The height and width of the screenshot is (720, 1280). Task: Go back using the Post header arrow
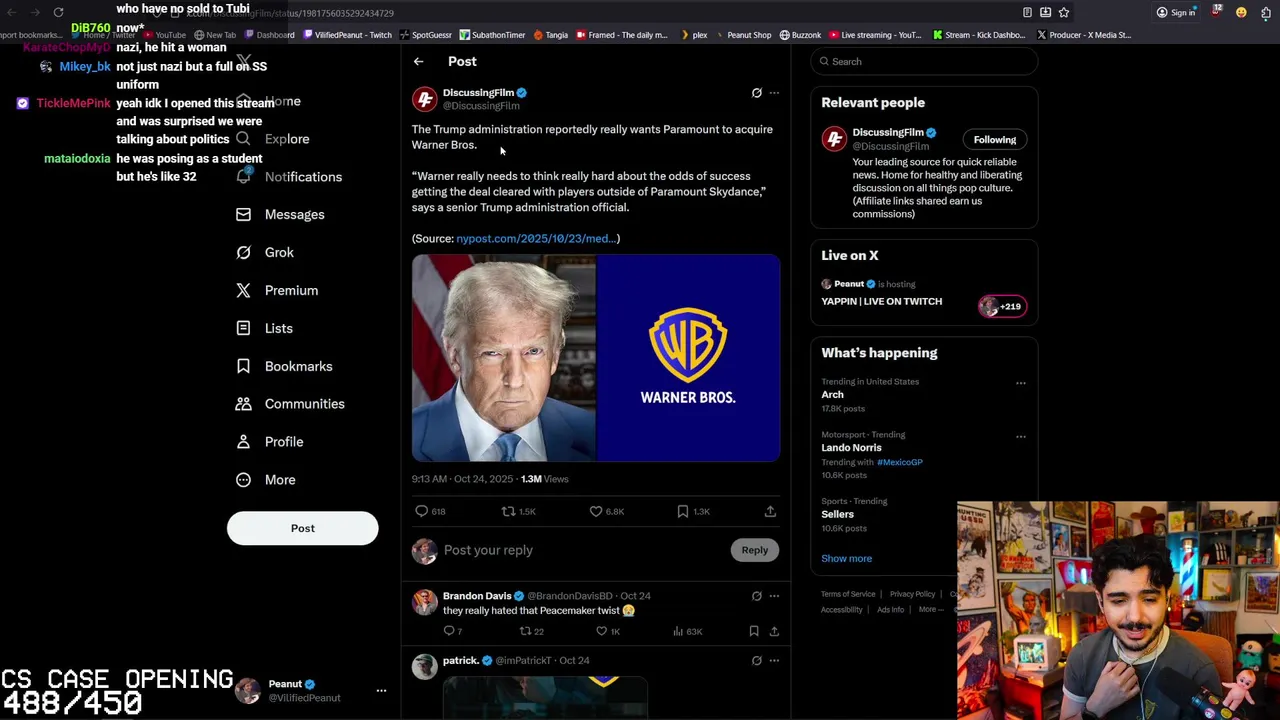coord(419,62)
